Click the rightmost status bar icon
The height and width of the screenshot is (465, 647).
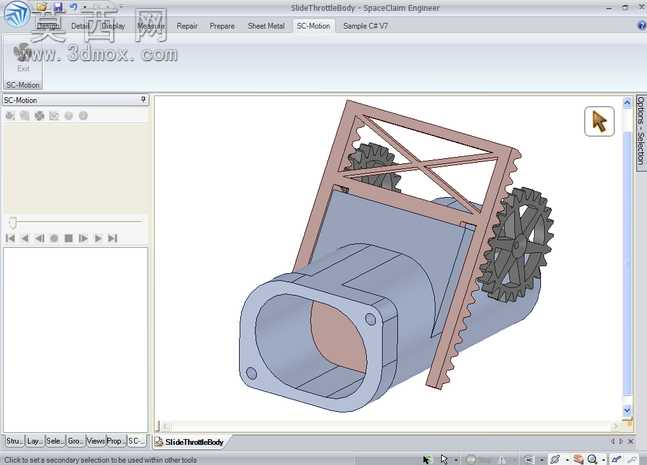click(x=632, y=459)
